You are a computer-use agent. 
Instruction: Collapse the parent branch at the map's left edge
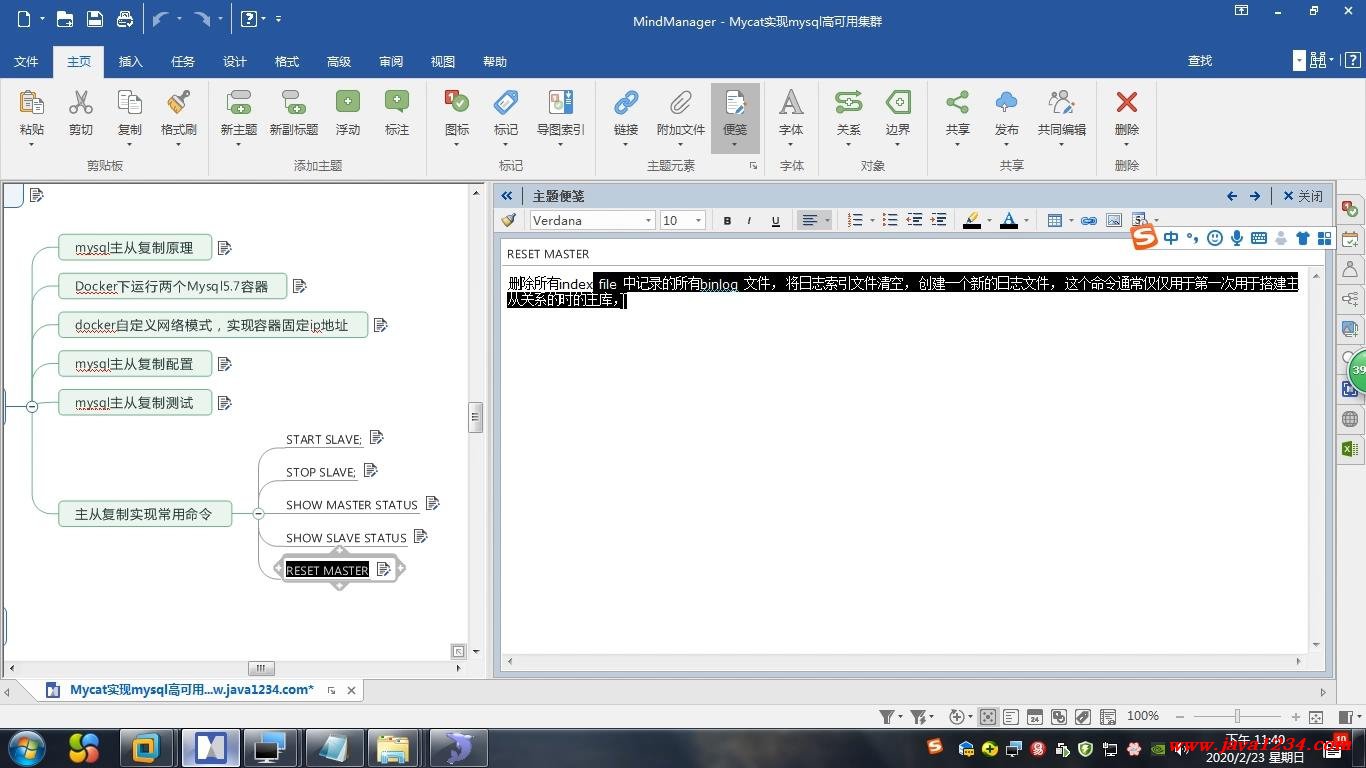(x=32, y=407)
